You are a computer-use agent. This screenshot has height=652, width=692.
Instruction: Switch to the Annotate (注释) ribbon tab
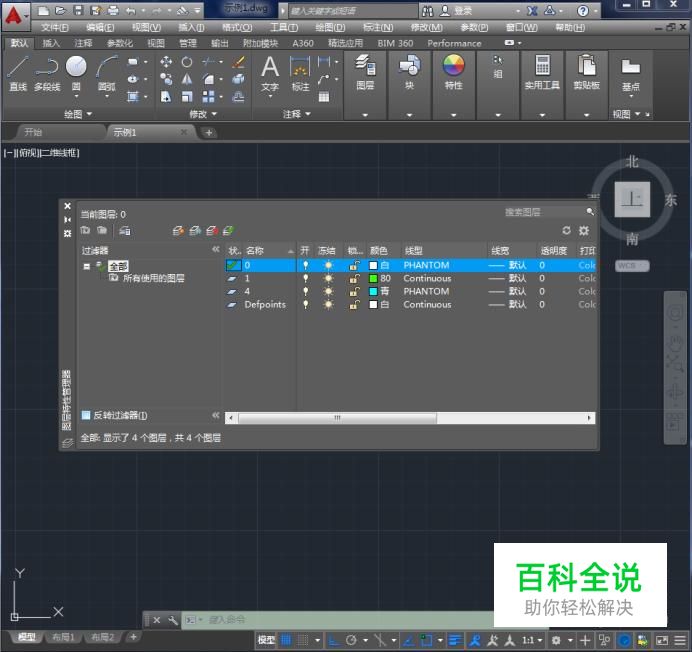coord(83,43)
